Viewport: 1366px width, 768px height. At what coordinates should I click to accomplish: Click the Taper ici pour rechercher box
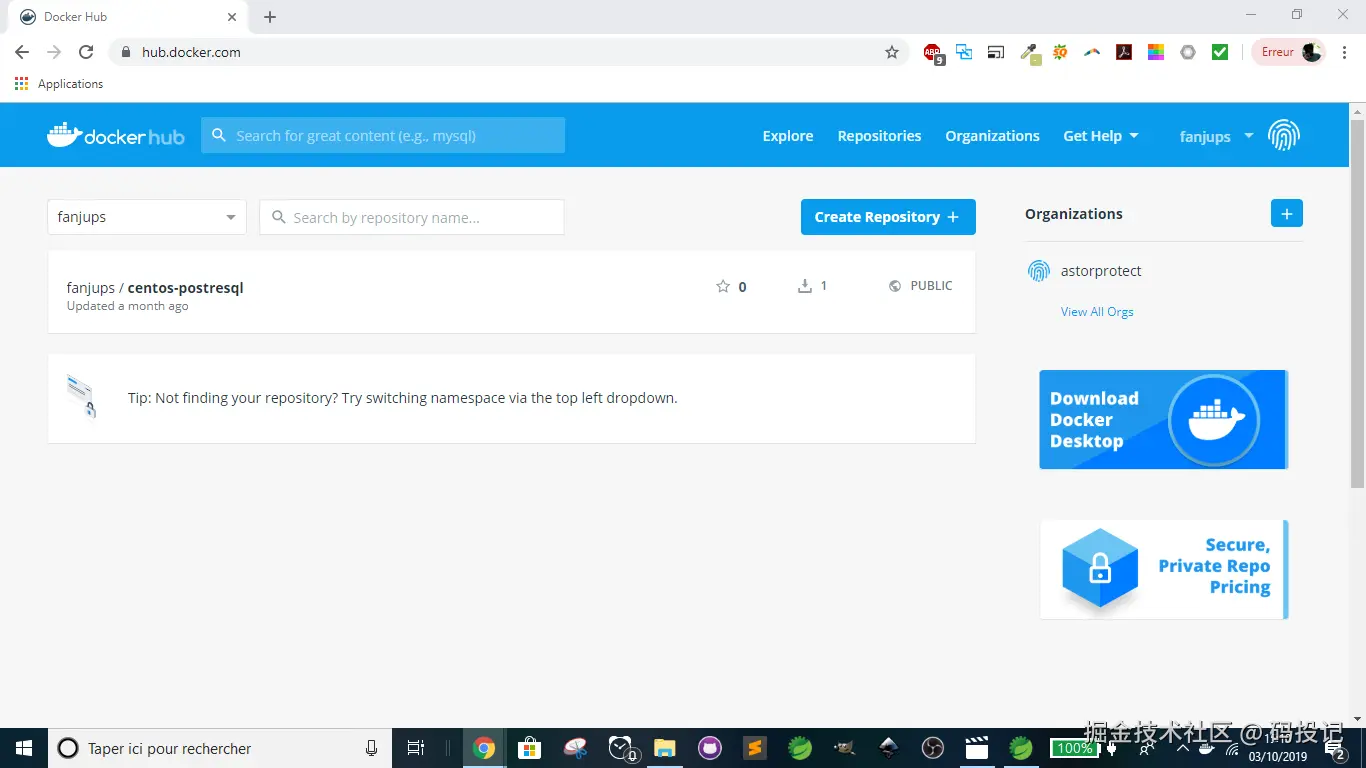(220, 748)
